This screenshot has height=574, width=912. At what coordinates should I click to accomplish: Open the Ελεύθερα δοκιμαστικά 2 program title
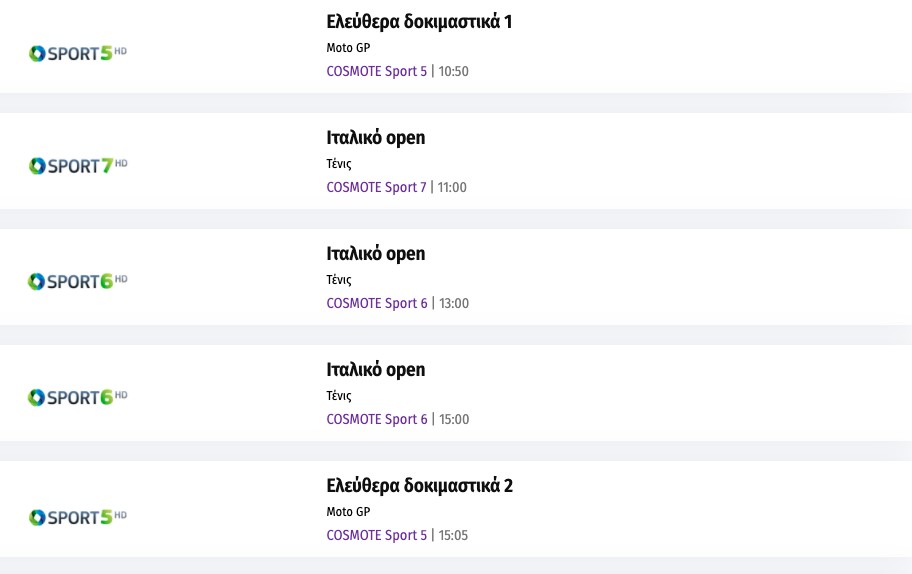point(419,486)
